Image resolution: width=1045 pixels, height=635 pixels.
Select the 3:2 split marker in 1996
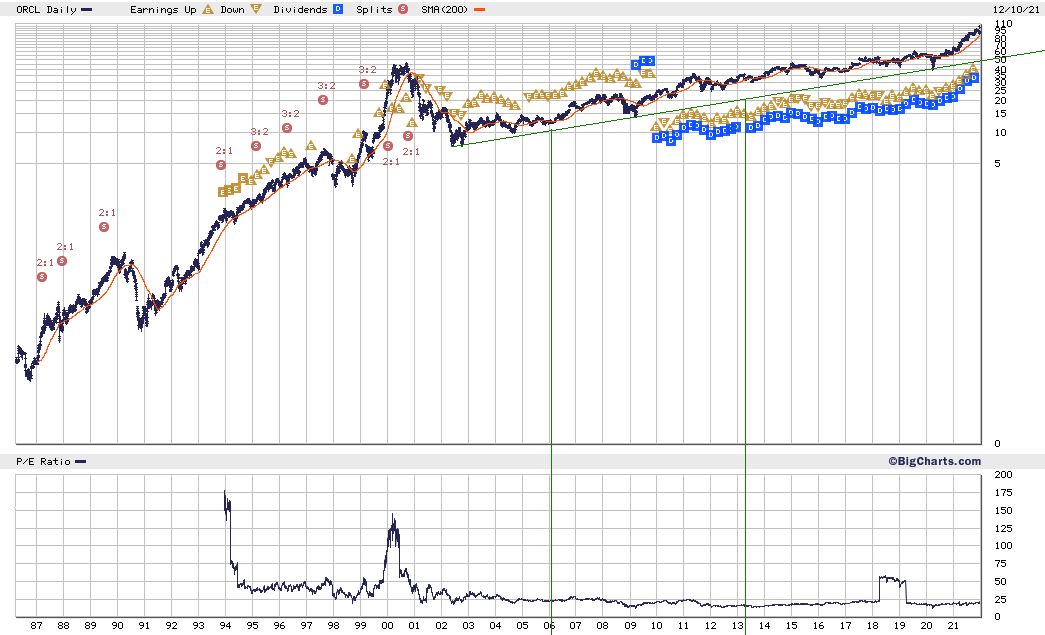[x=287, y=127]
